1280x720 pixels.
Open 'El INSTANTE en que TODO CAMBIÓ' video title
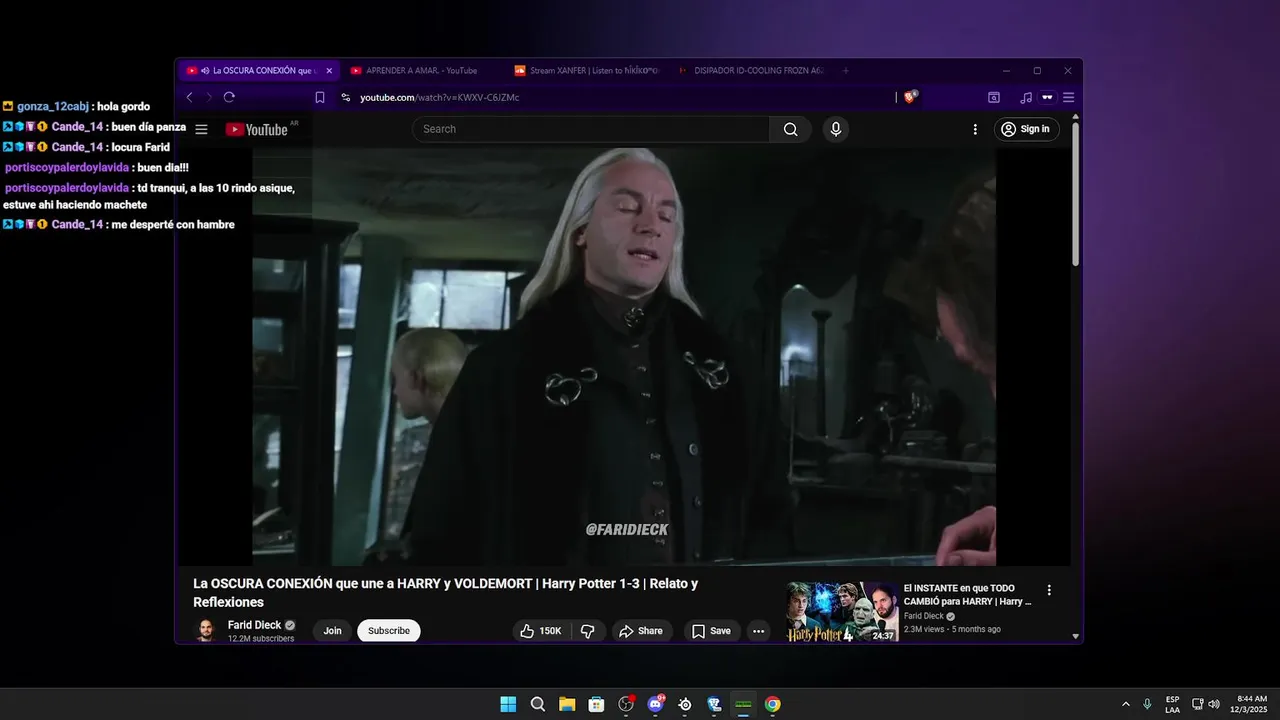click(x=967, y=595)
